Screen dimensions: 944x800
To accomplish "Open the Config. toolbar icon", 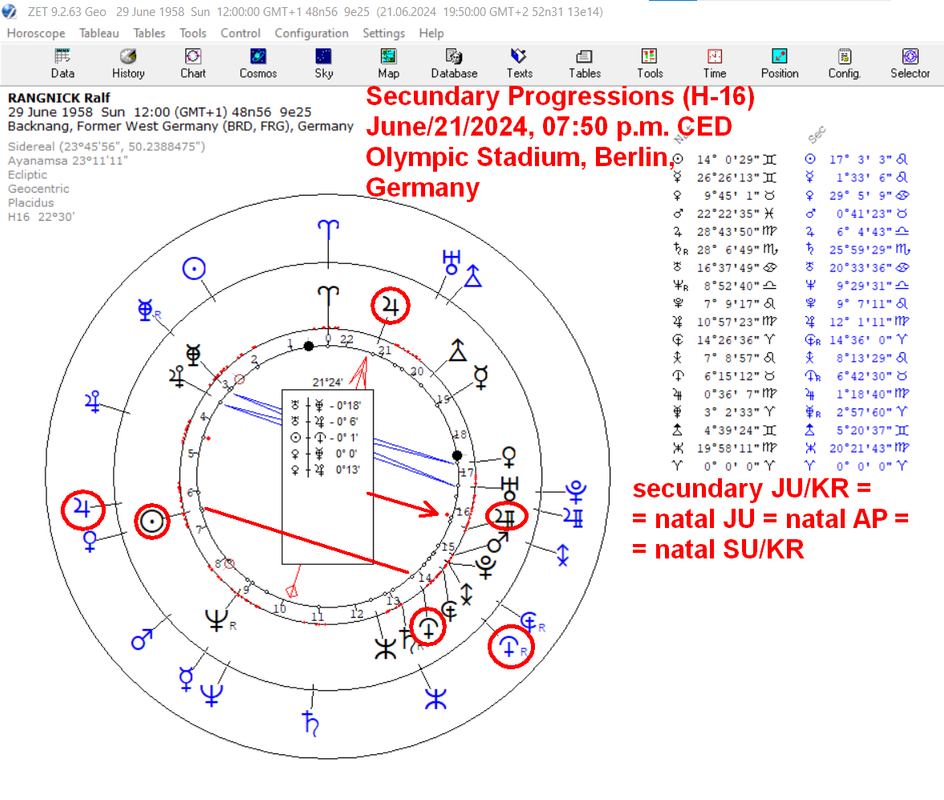I will 845,64.
